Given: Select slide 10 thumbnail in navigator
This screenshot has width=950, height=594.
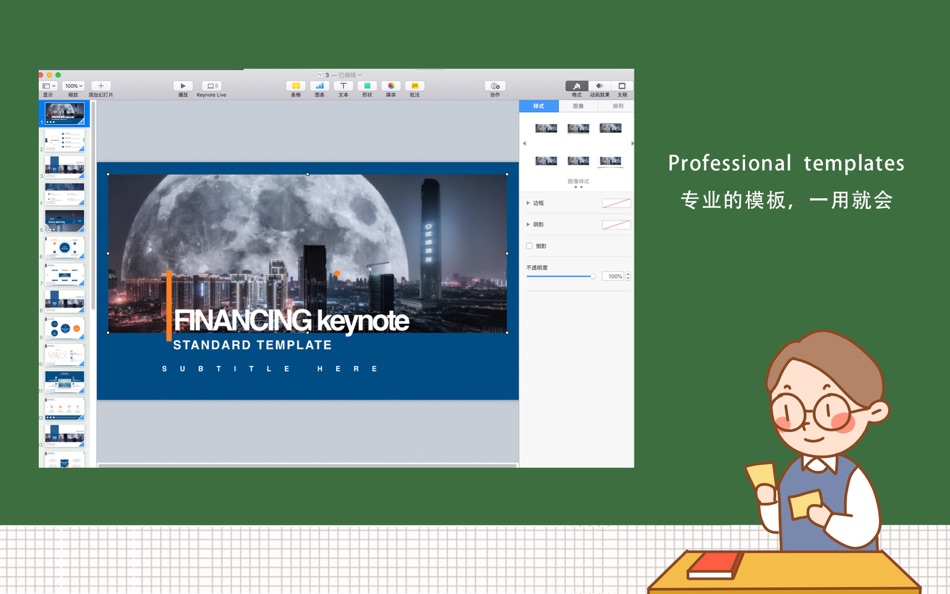Looking at the screenshot, I should [64, 355].
